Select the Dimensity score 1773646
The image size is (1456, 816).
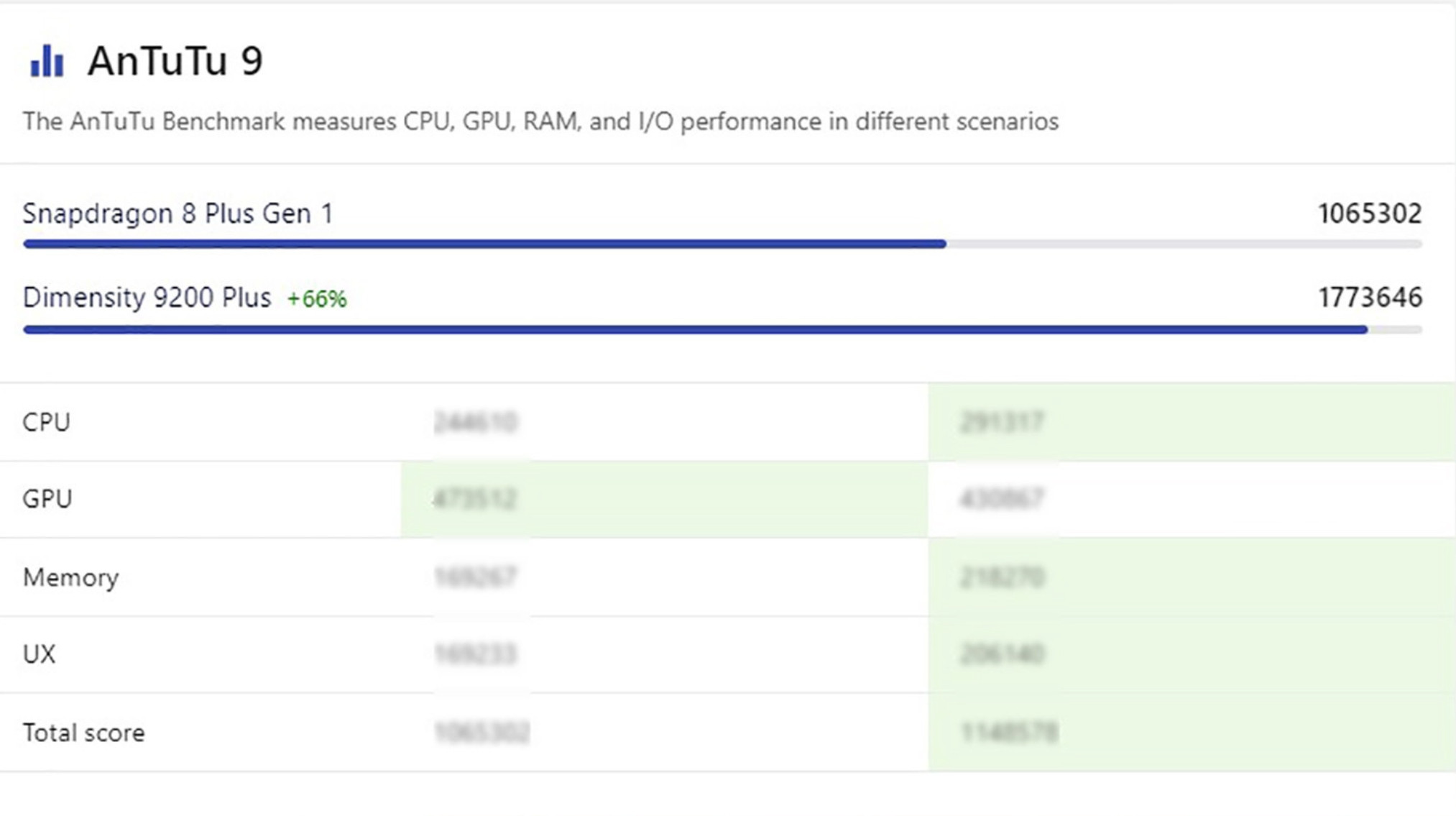(x=1369, y=298)
